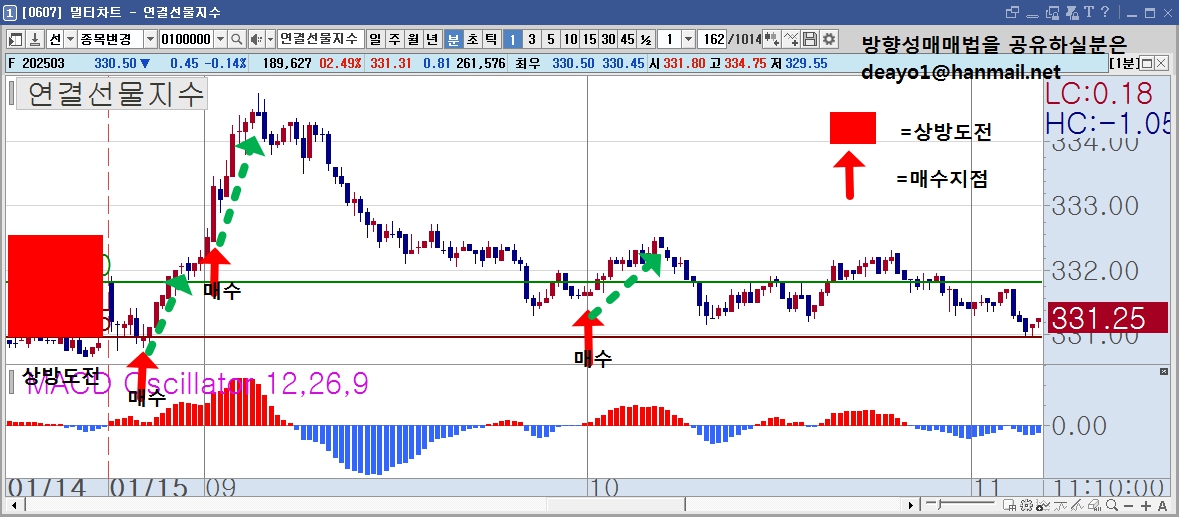The image size is (1179, 517).
Task: Choose the 15 minute interval button
Action: point(590,39)
